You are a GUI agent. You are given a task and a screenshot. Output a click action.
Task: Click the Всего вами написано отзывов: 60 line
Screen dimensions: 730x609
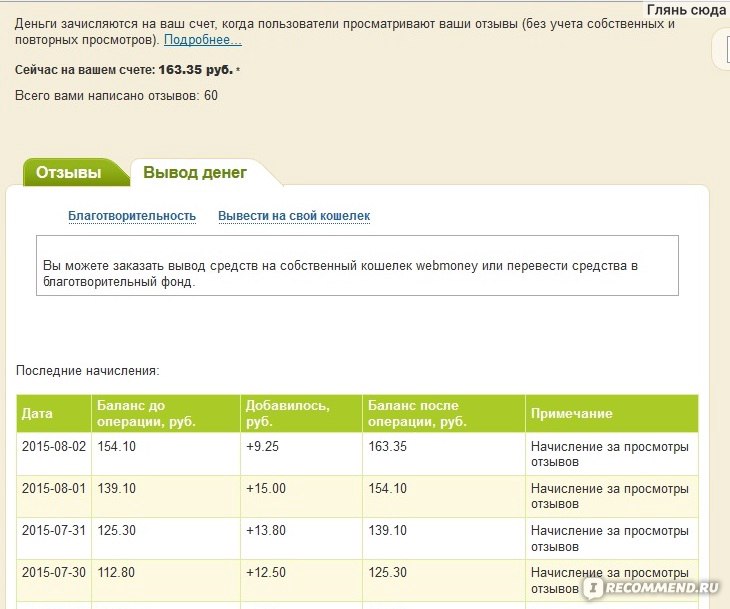pos(116,96)
